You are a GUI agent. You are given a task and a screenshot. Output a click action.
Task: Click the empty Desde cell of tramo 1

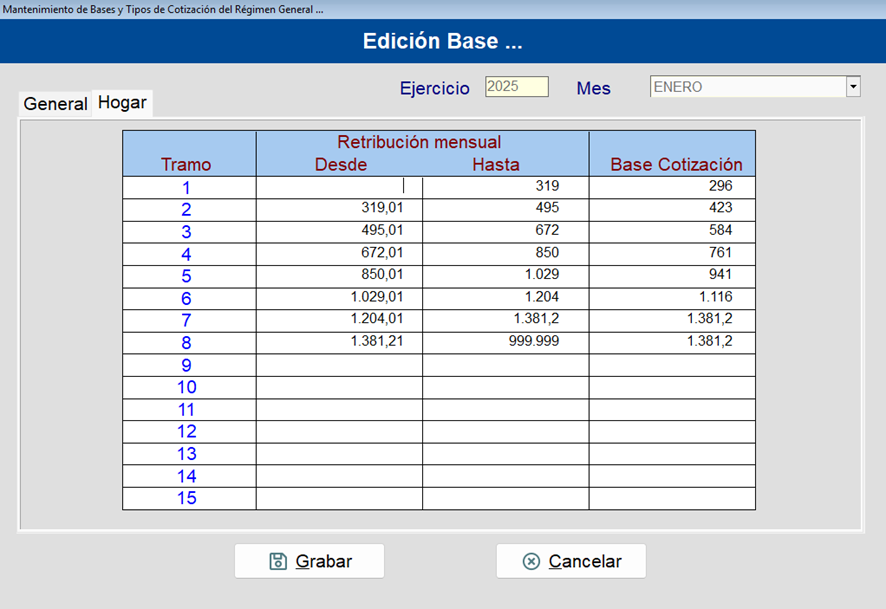coord(339,187)
